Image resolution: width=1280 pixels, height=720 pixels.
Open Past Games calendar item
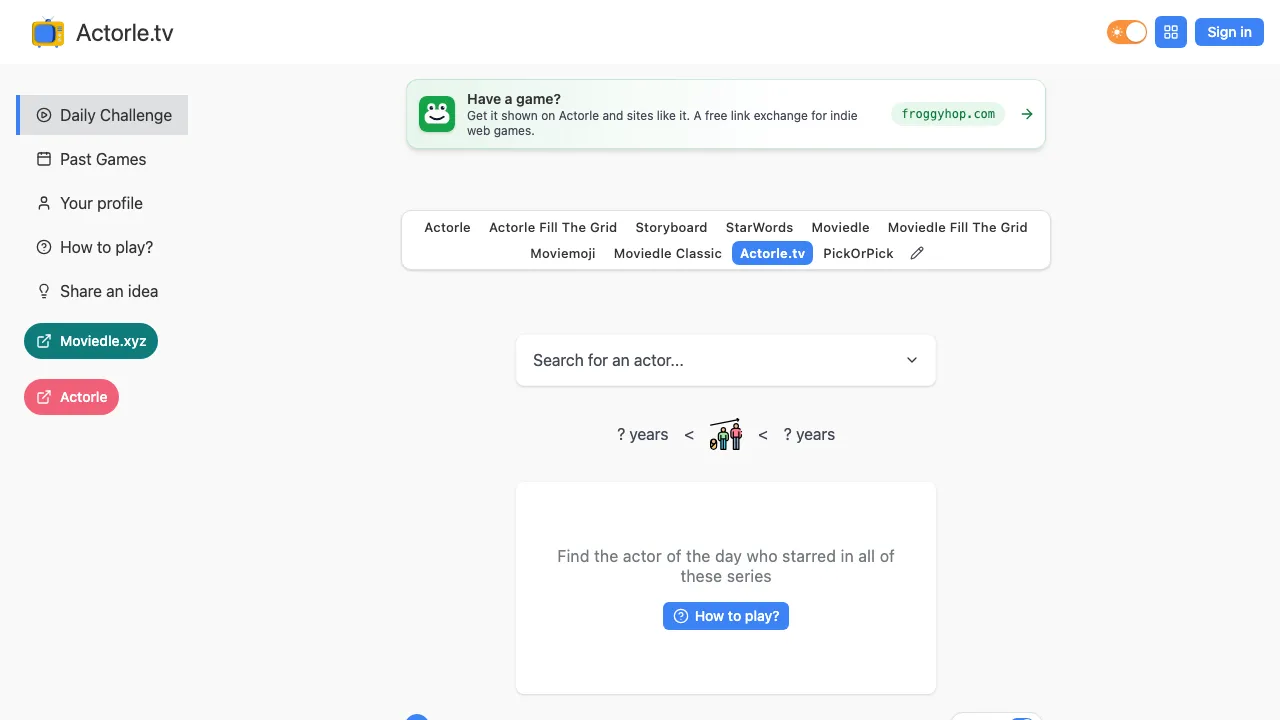point(102,159)
